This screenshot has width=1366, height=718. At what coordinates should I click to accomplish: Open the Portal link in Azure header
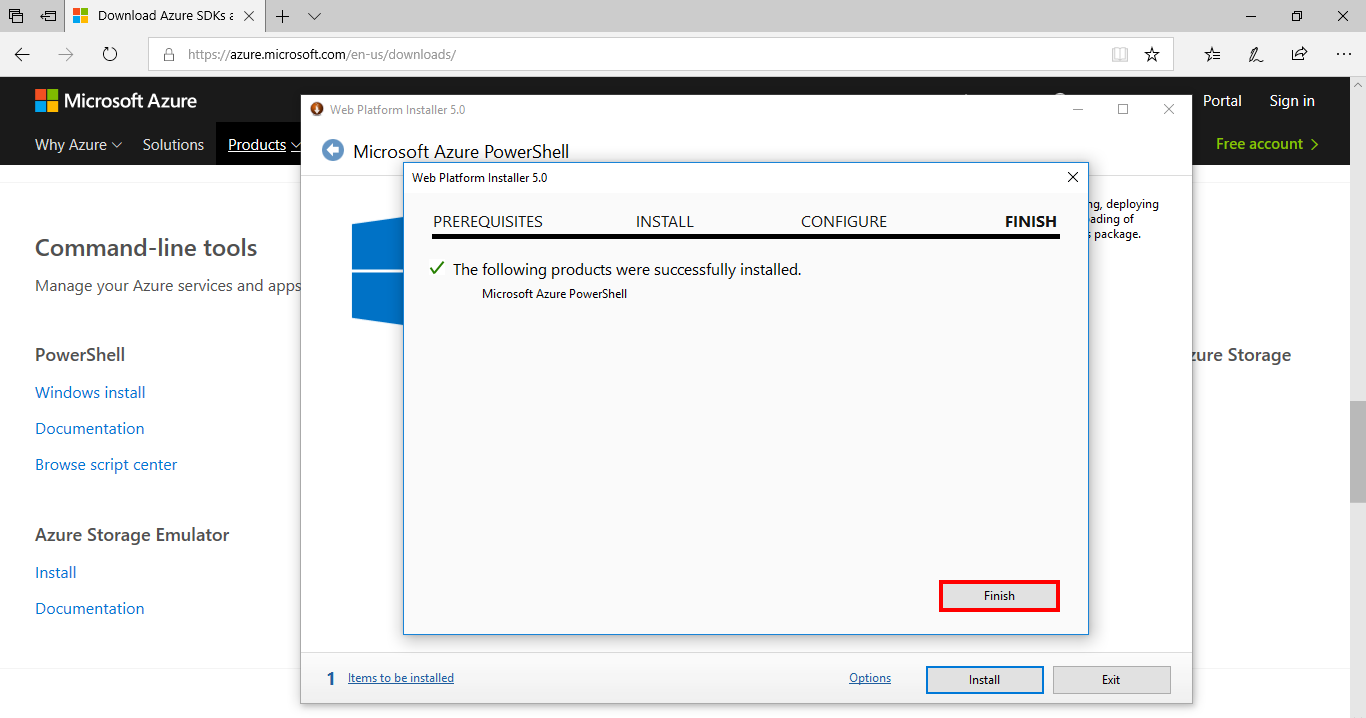click(x=1222, y=101)
